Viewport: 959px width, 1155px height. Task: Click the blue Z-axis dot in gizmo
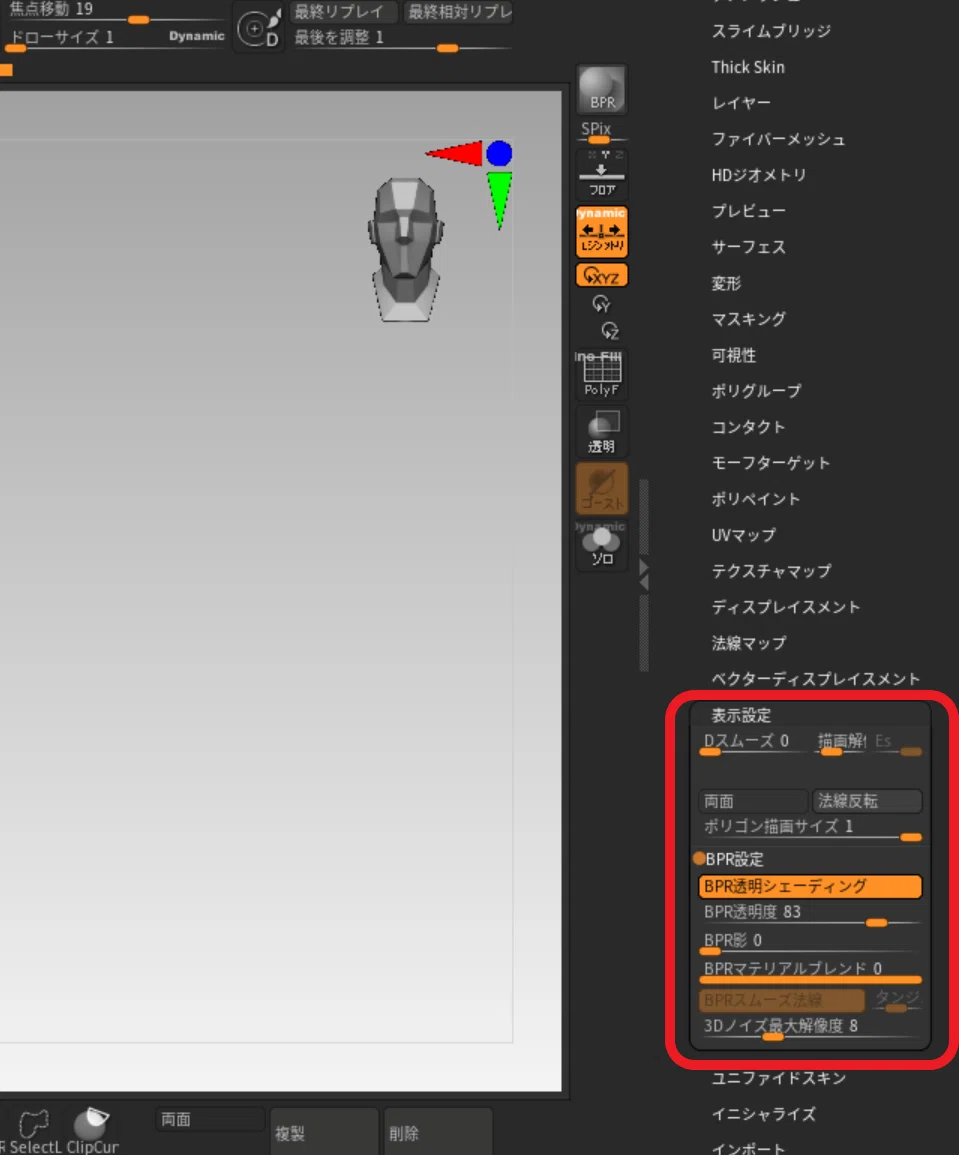pos(499,153)
